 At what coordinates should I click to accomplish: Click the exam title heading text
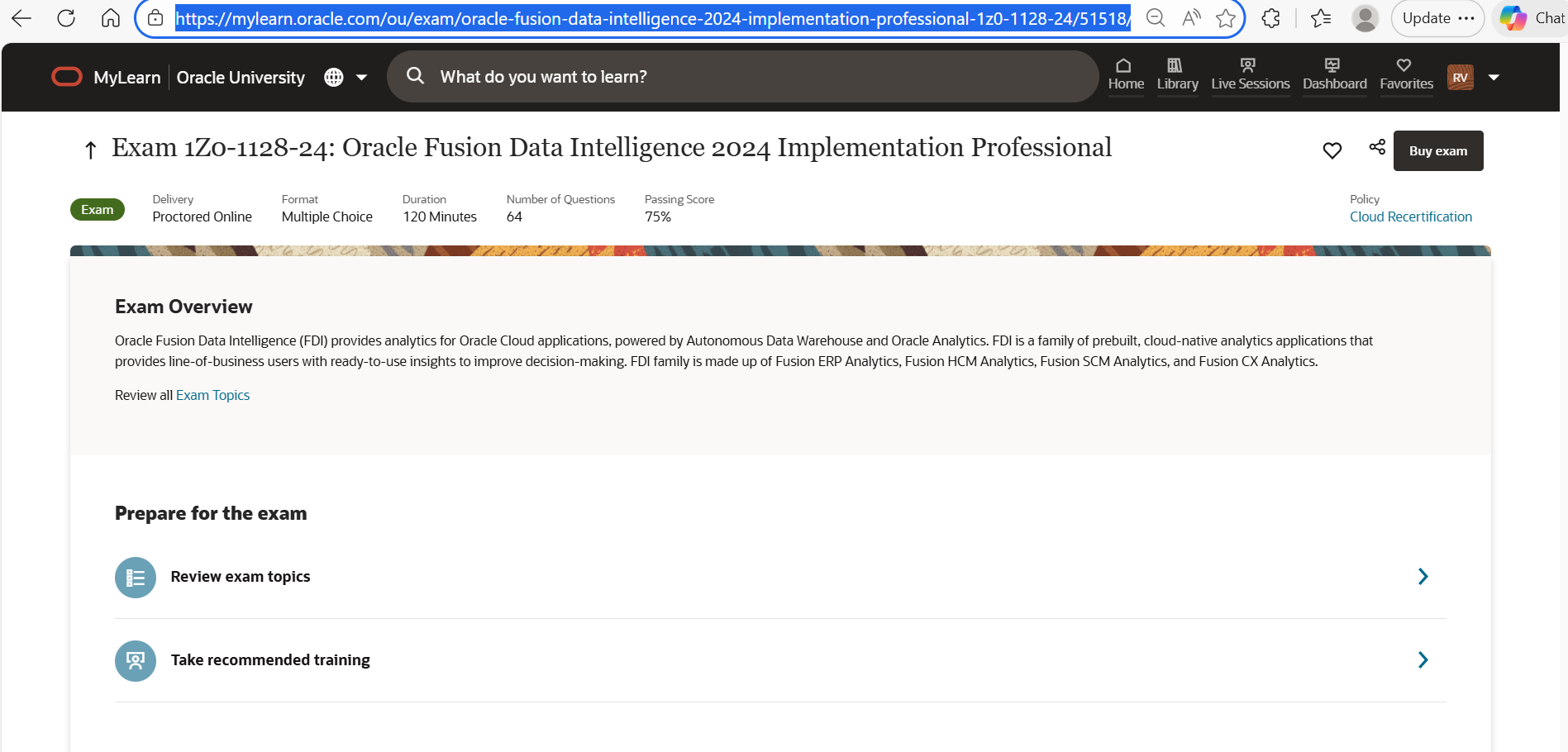pos(612,147)
